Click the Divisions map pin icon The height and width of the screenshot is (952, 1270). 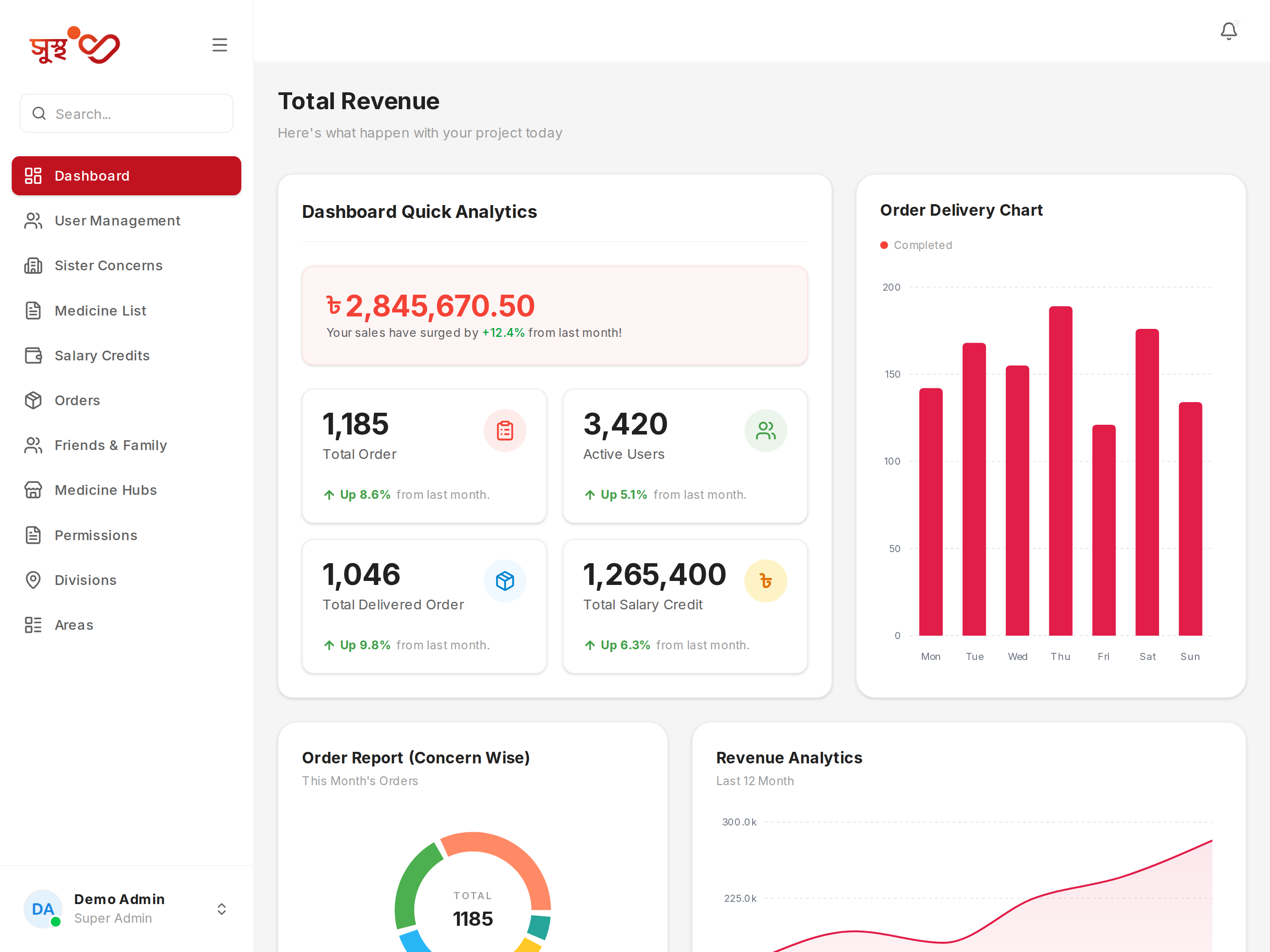click(33, 580)
